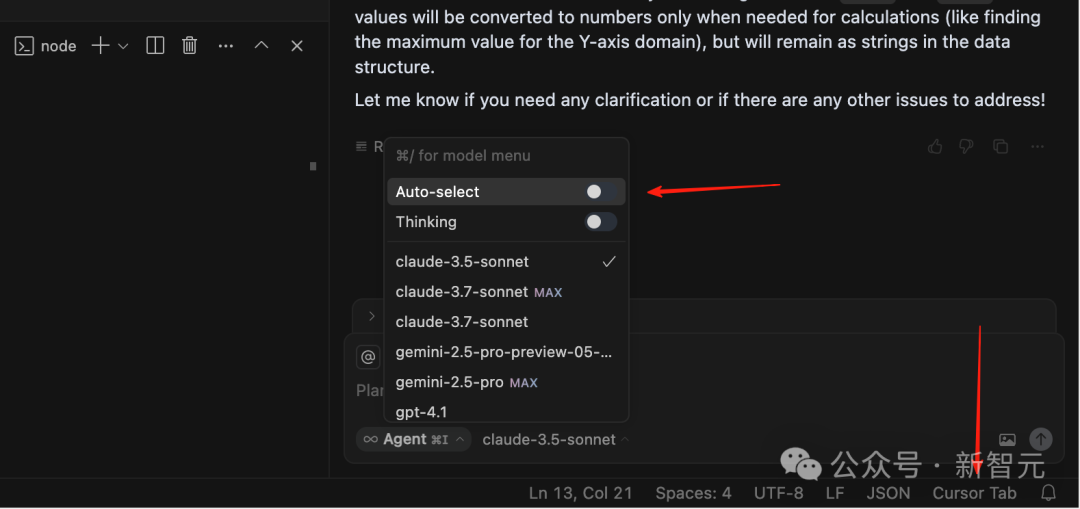Click Cursor Tab in status bar

[x=974, y=493]
